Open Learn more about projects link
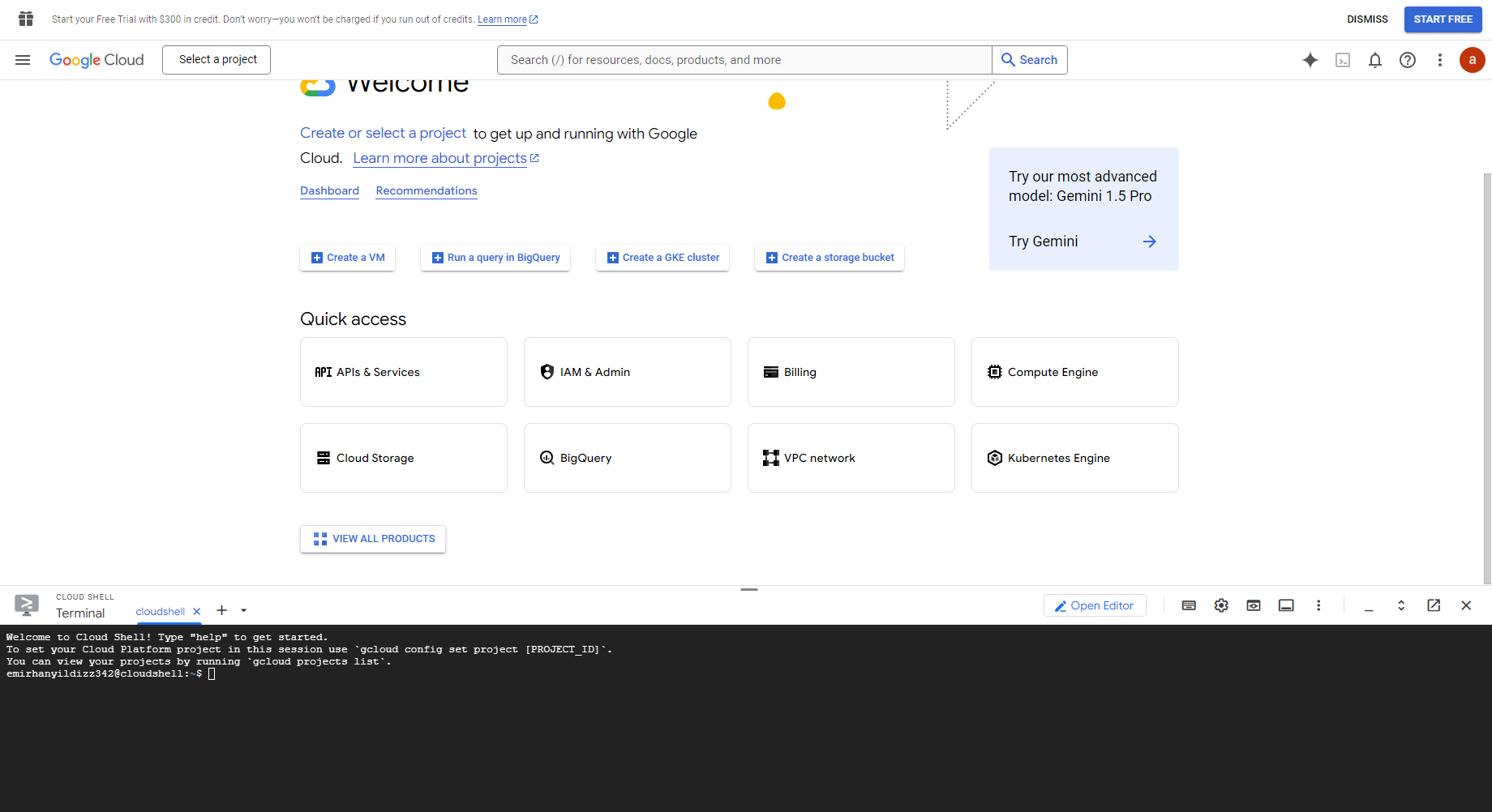Viewport: 1492px width, 812px height. [446, 158]
